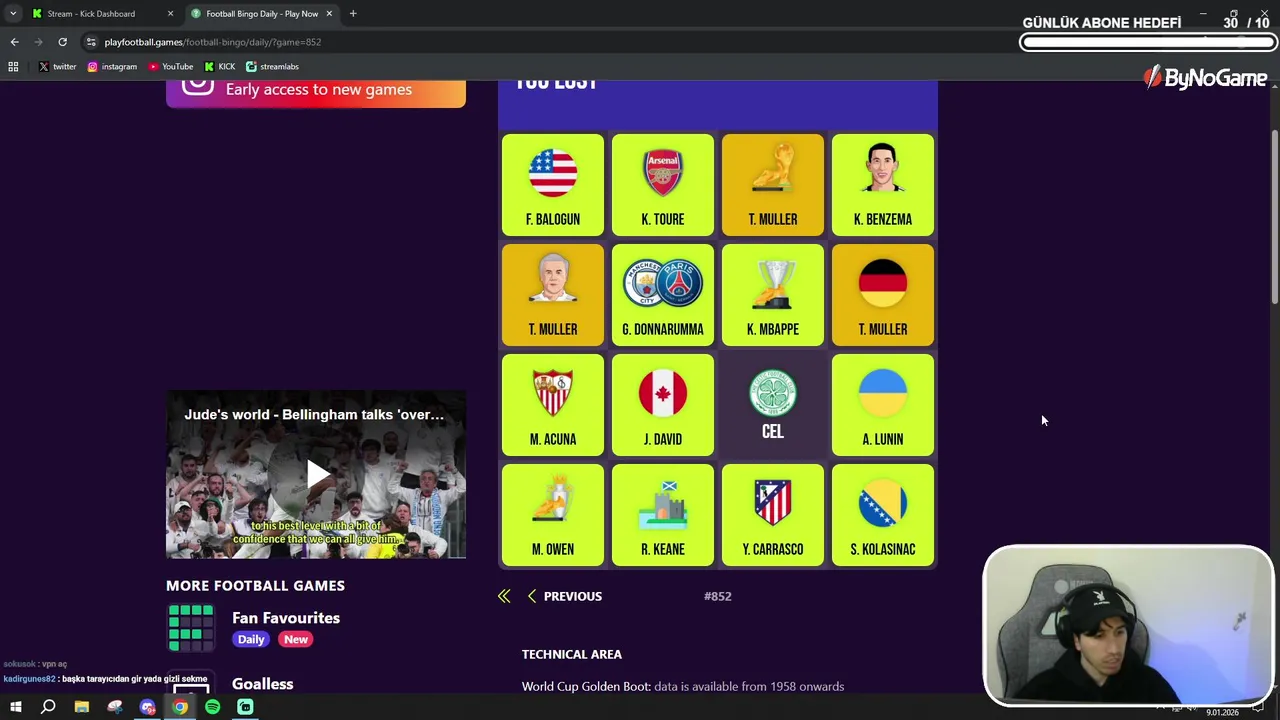Open the Fan Favourites game link
This screenshot has height=720, width=1280.
[x=286, y=618]
